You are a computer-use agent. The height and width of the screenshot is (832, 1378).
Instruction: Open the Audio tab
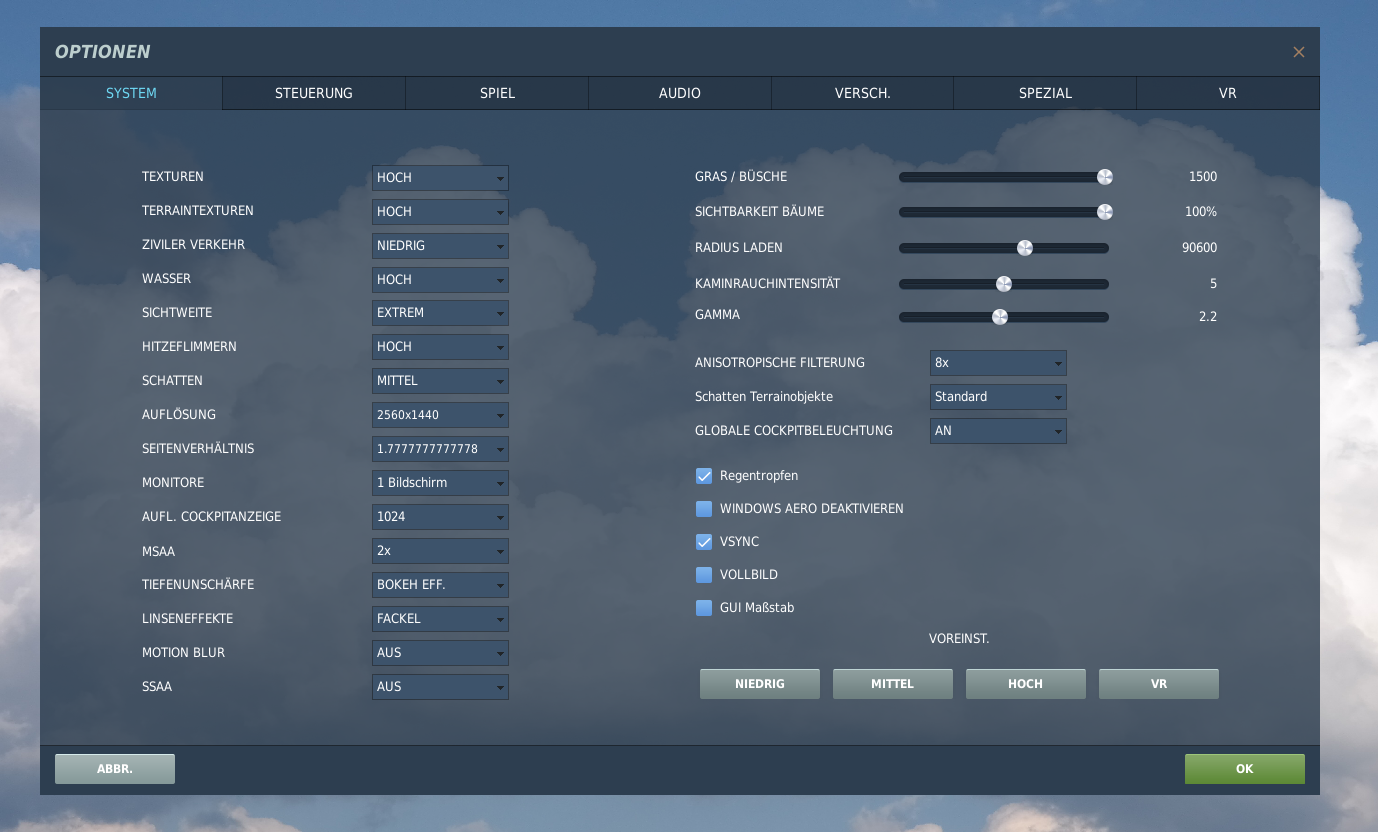pos(680,93)
